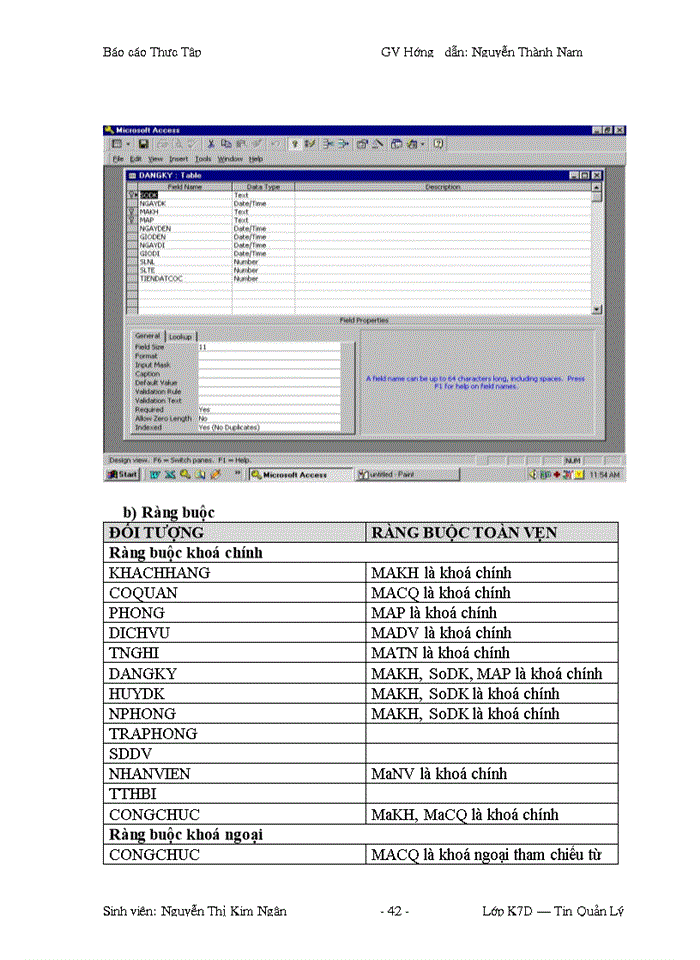This screenshot has height=960, width=700.
Task: Open the Properties icon in toolbar
Action: 363,144
